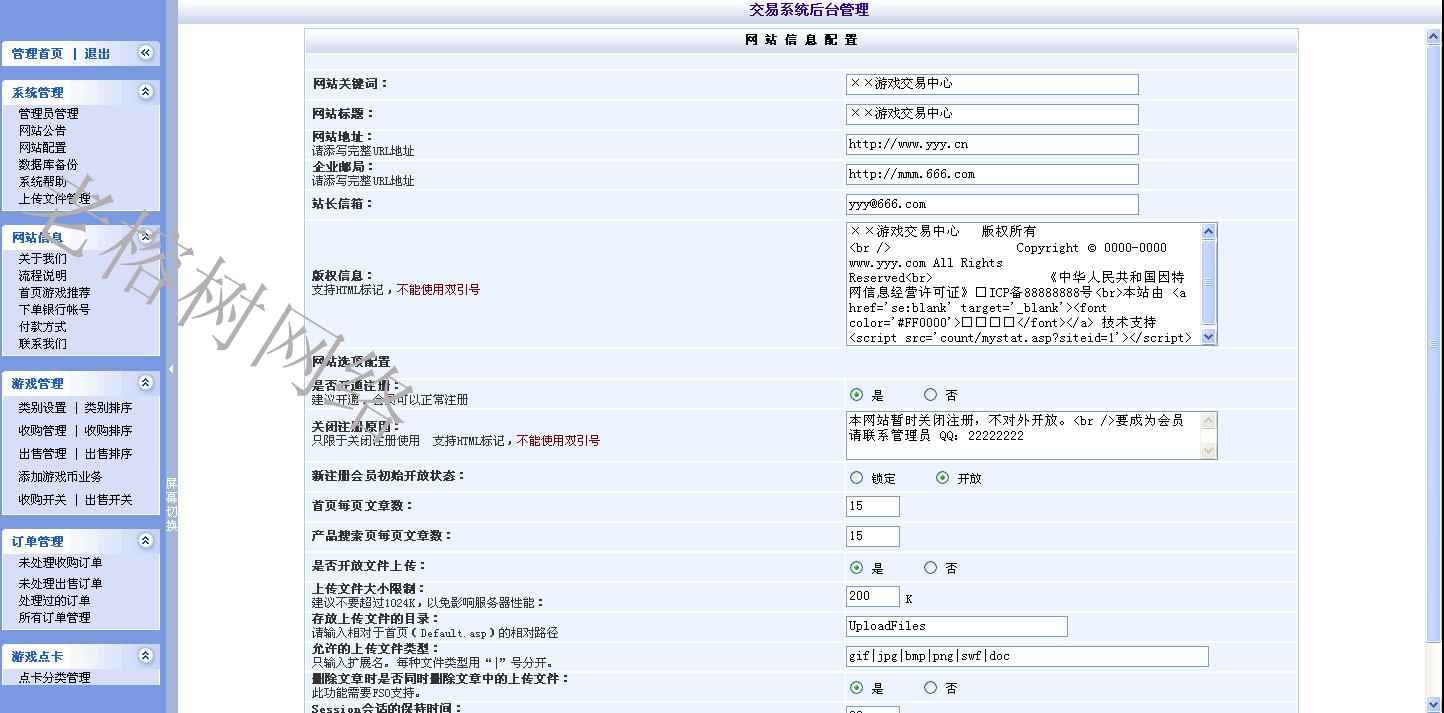1444x713 pixels.
Task: Collapse the 游戏点卡 section
Action: point(145,656)
